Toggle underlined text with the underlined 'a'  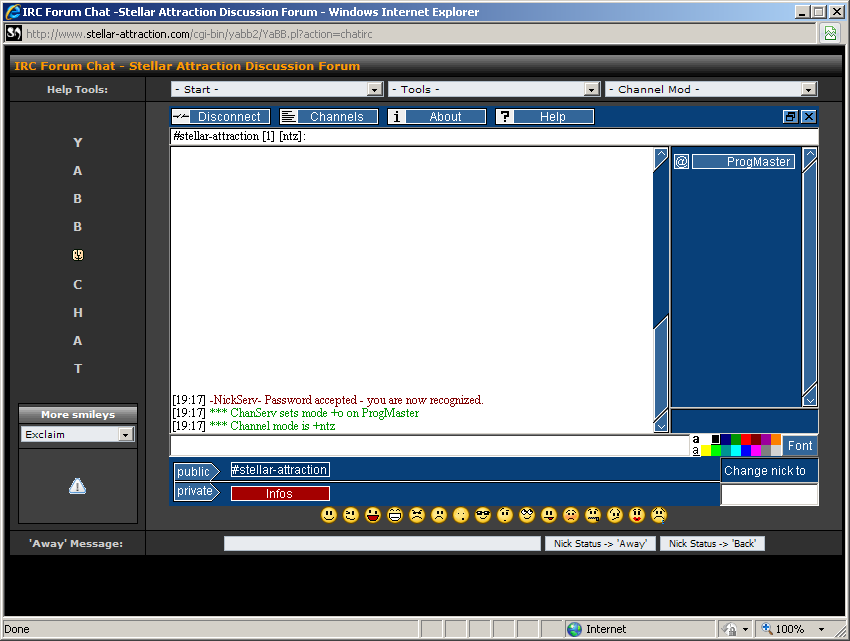pos(696,451)
